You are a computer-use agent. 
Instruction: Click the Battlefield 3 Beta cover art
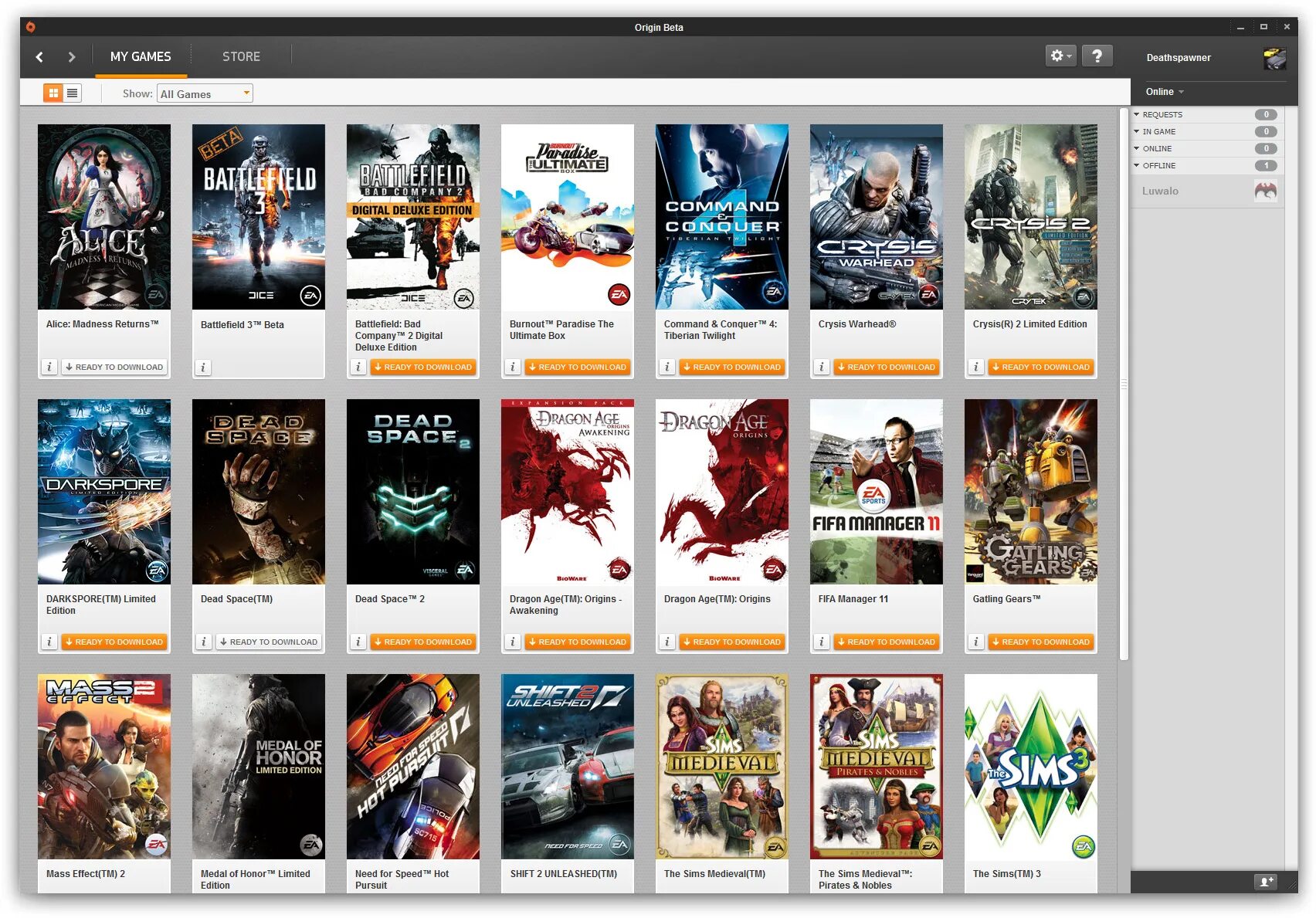[259, 217]
